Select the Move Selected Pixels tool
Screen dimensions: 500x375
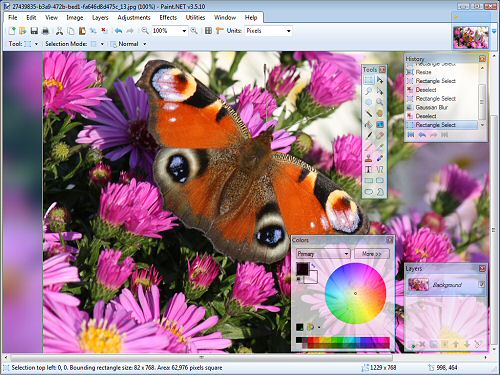click(x=380, y=80)
